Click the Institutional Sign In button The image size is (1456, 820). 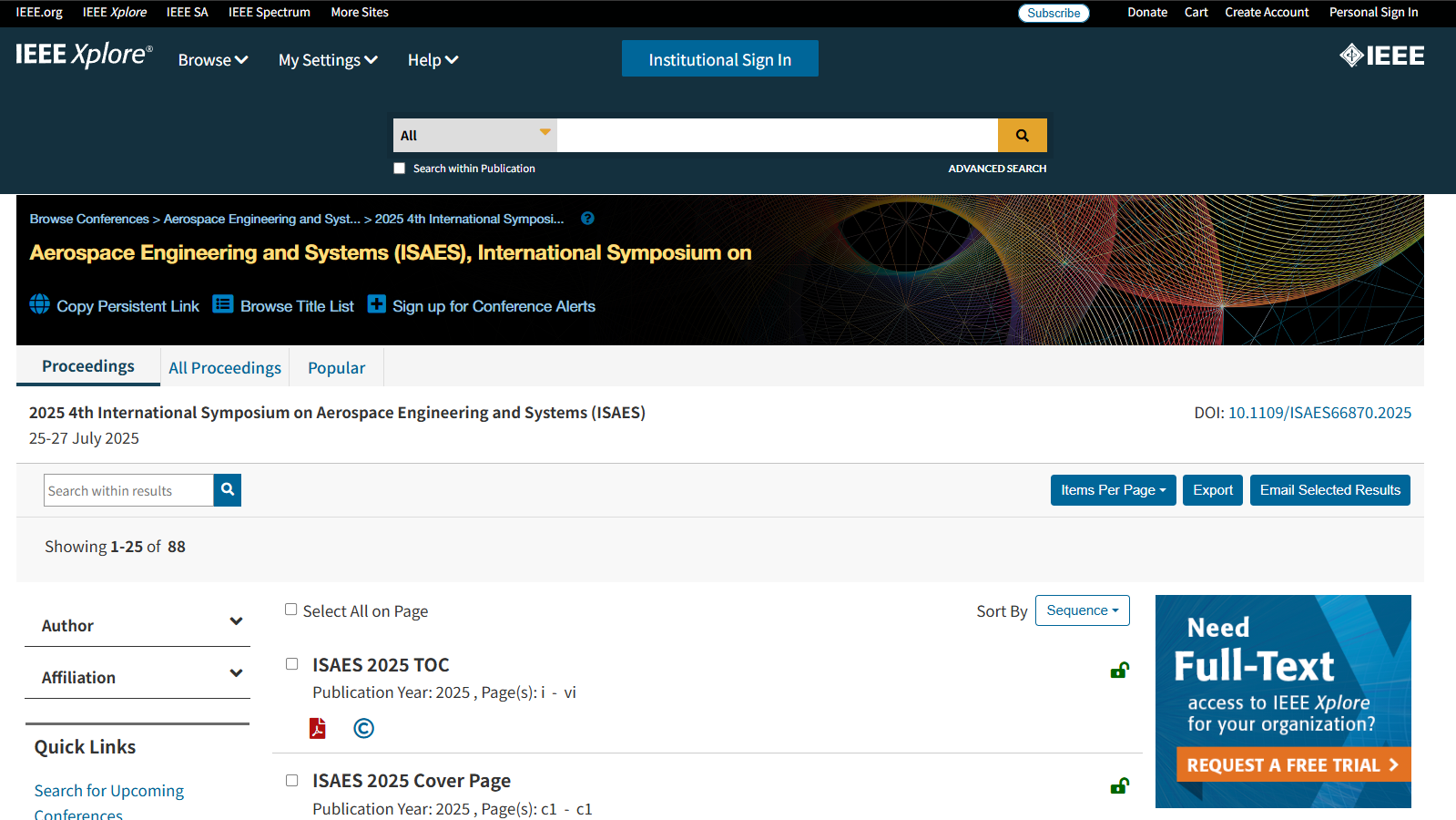coord(719,59)
